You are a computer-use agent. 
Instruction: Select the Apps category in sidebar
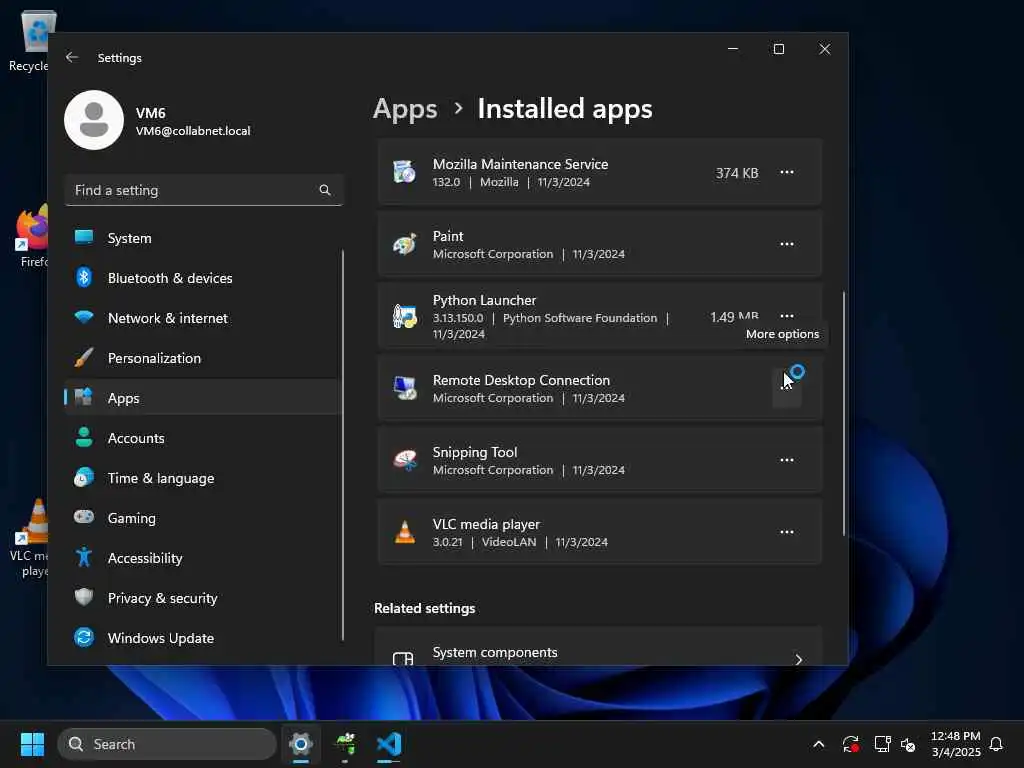point(203,398)
